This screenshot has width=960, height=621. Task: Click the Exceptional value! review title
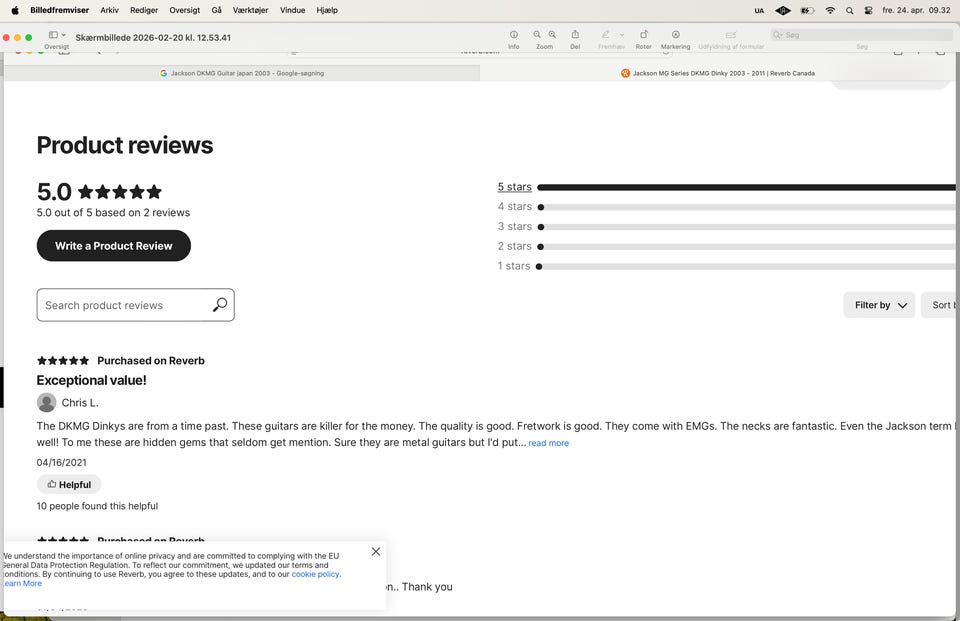[91, 380]
